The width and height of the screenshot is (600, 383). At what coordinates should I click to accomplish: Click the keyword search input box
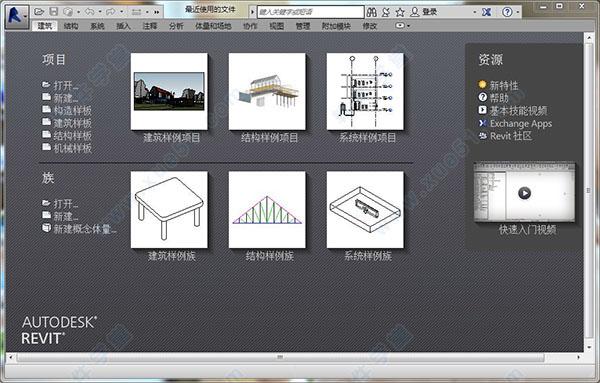311,12
